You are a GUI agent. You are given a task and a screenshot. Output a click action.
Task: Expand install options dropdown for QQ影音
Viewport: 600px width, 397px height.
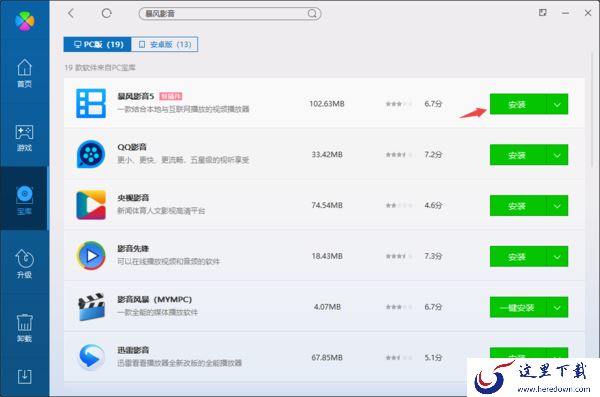(557, 155)
